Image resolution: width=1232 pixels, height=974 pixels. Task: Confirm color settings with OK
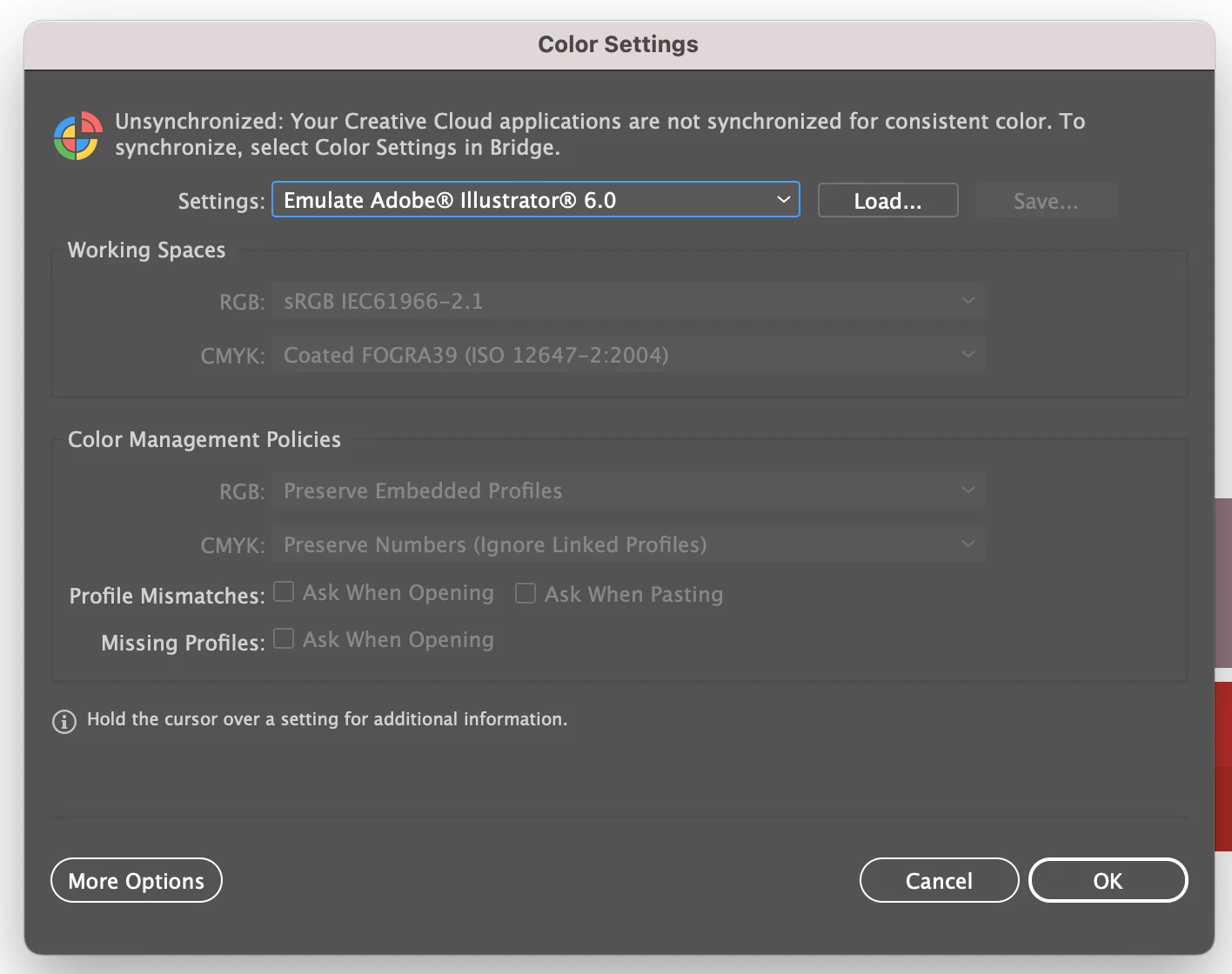1108,881
